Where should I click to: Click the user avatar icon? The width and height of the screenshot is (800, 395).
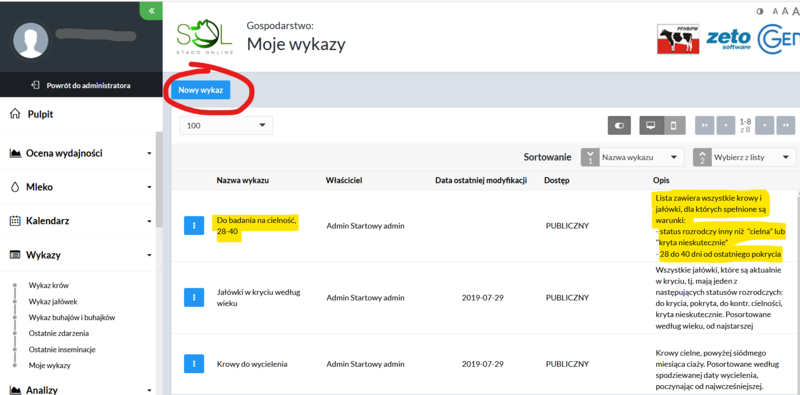31,41
